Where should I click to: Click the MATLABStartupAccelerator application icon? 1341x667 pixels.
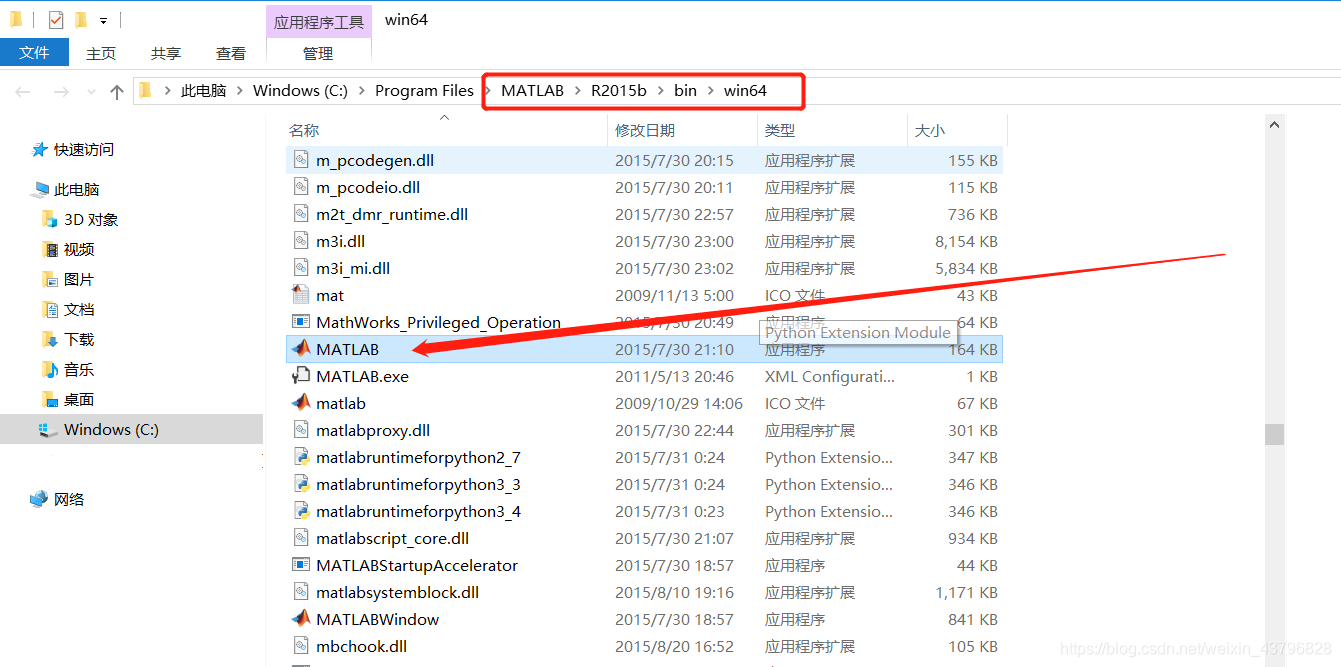click(301, 565)
